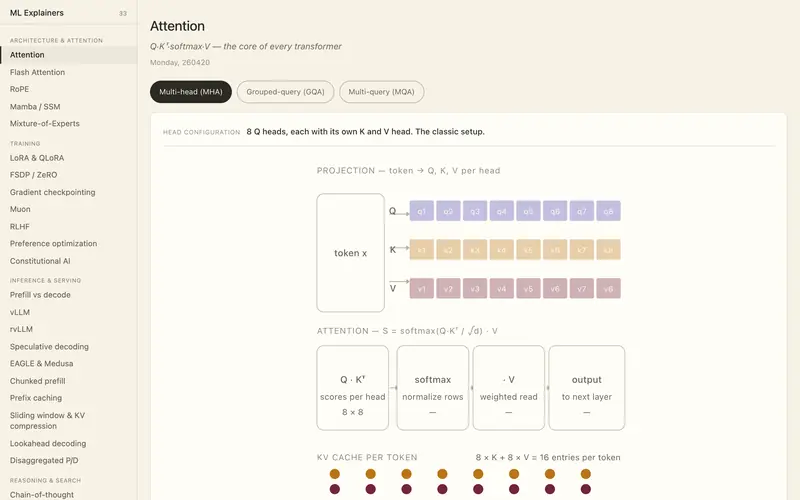
Task: Click the last maroon V cache dot
Action: pos(586,489)
